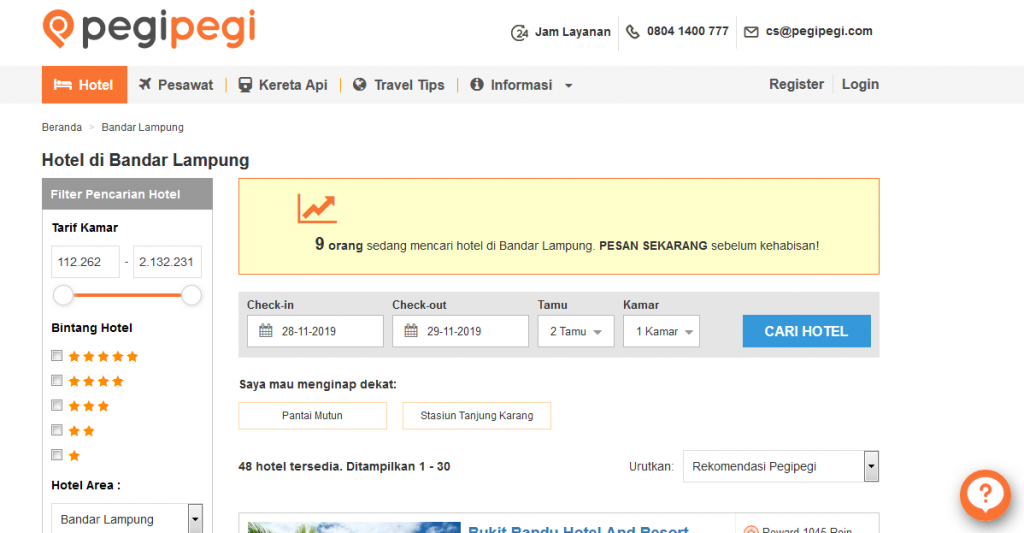
Task: Expand the Informasi menu arrow
Action: tap(568, 86)
